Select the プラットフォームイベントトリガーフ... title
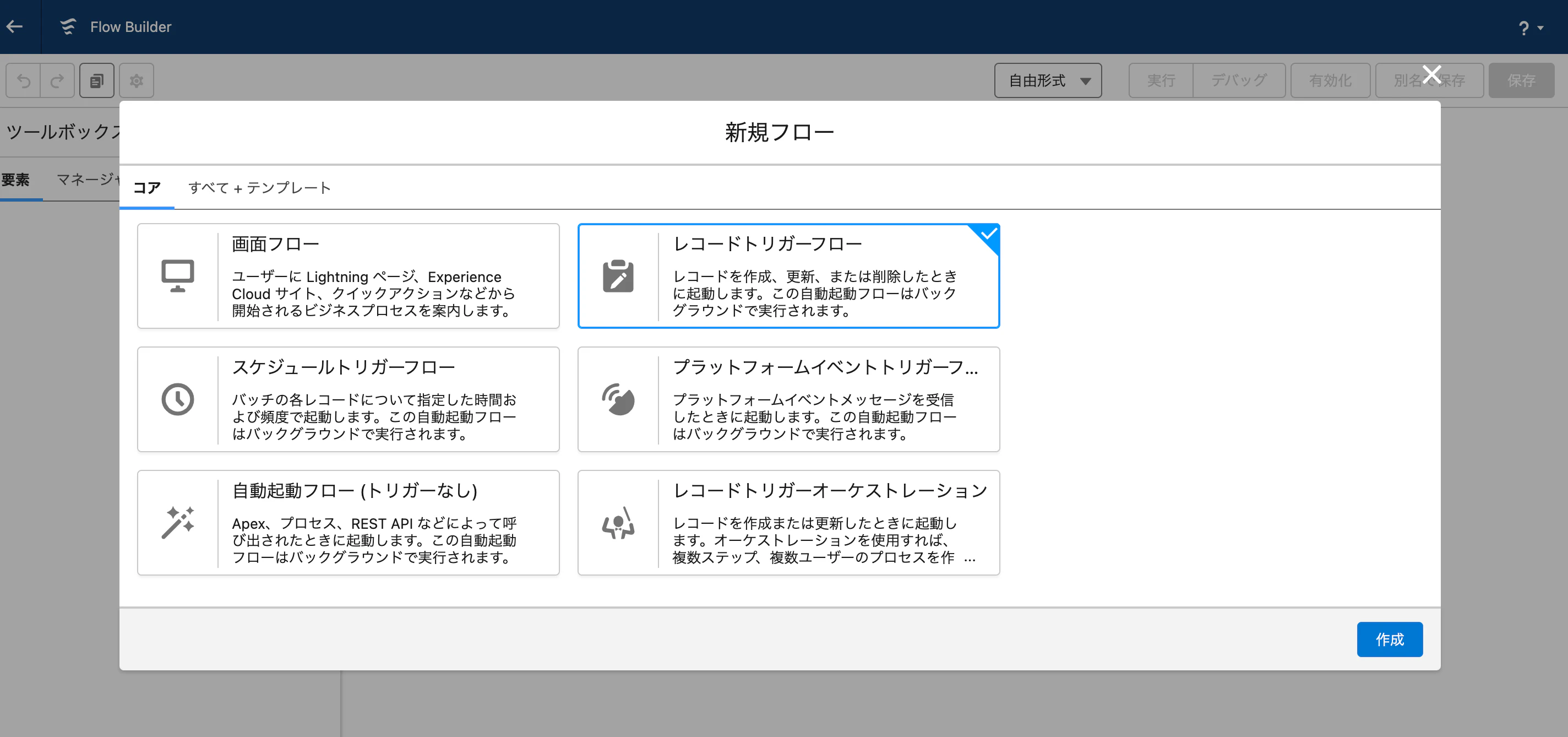 tap(825, 367)
